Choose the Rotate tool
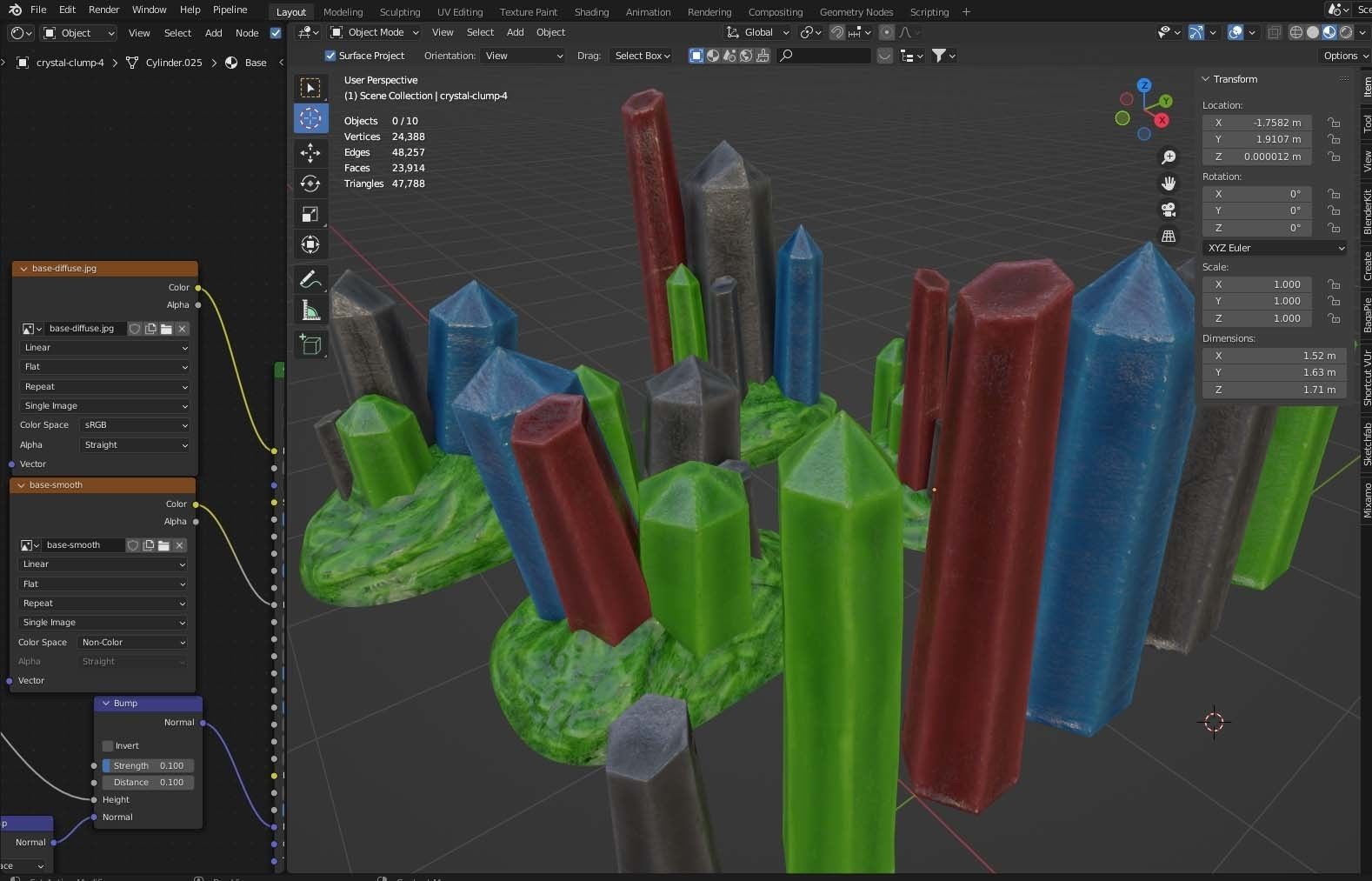 click(310, 184)
